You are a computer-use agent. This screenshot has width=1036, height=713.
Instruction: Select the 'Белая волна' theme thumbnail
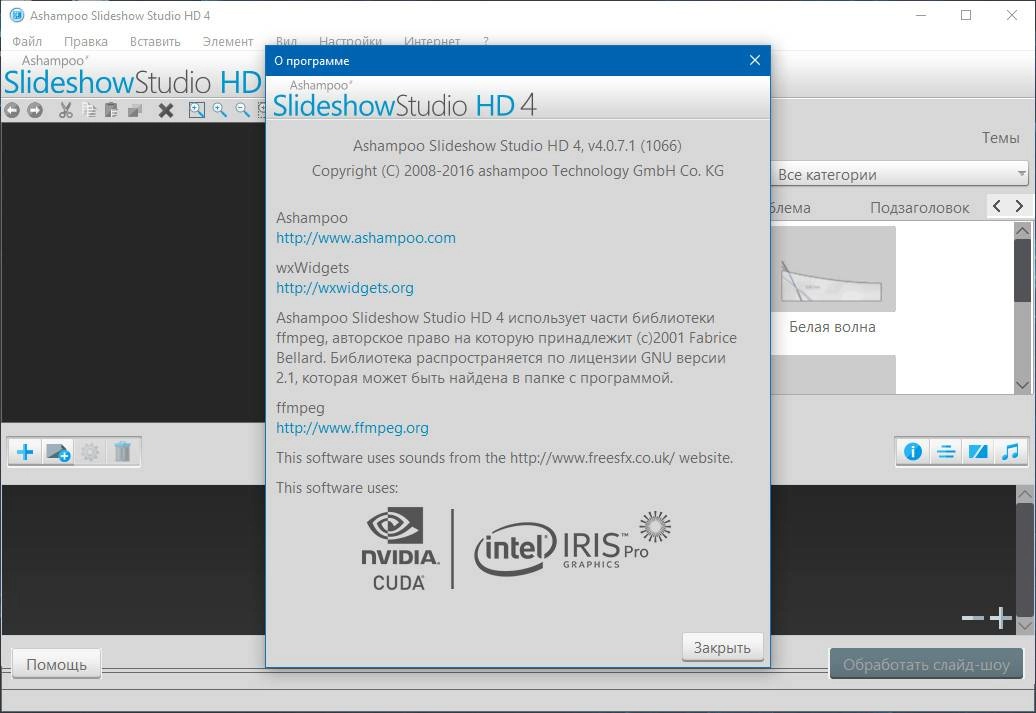click(x=833, y=269)
